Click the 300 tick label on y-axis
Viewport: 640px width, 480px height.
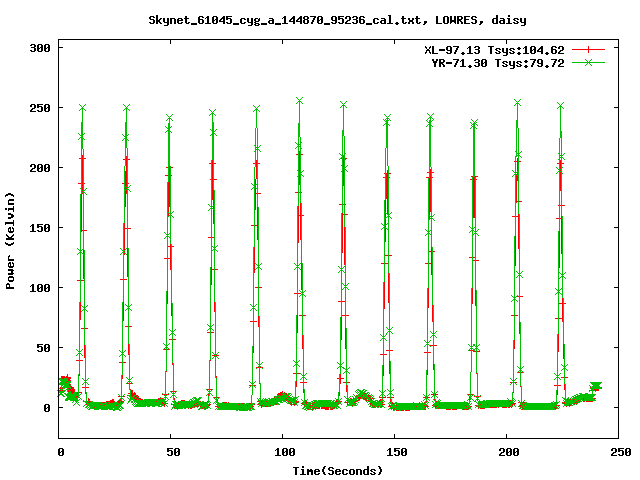[41, 48]
